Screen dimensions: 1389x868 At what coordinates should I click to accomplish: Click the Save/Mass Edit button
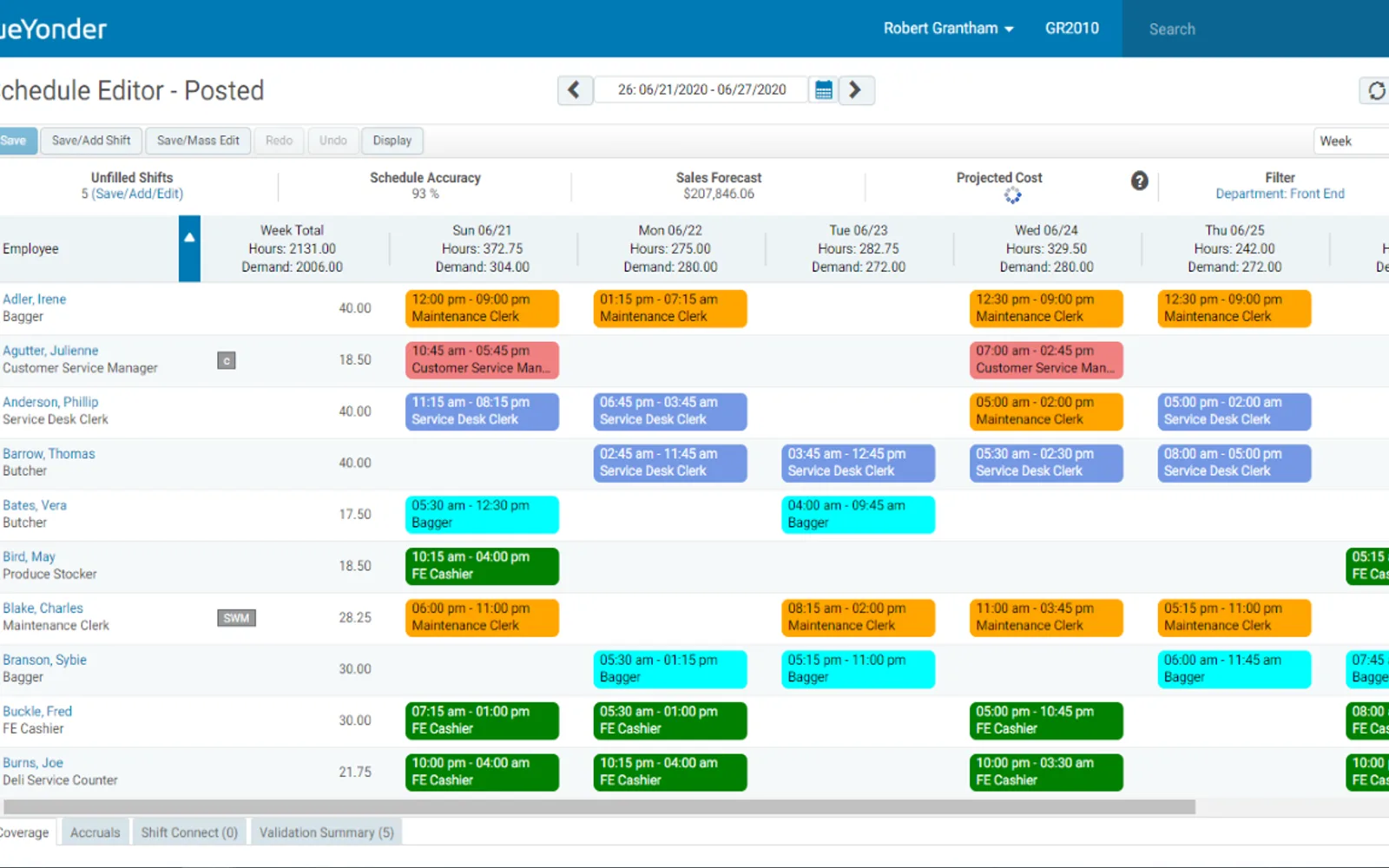coord(198,141)
